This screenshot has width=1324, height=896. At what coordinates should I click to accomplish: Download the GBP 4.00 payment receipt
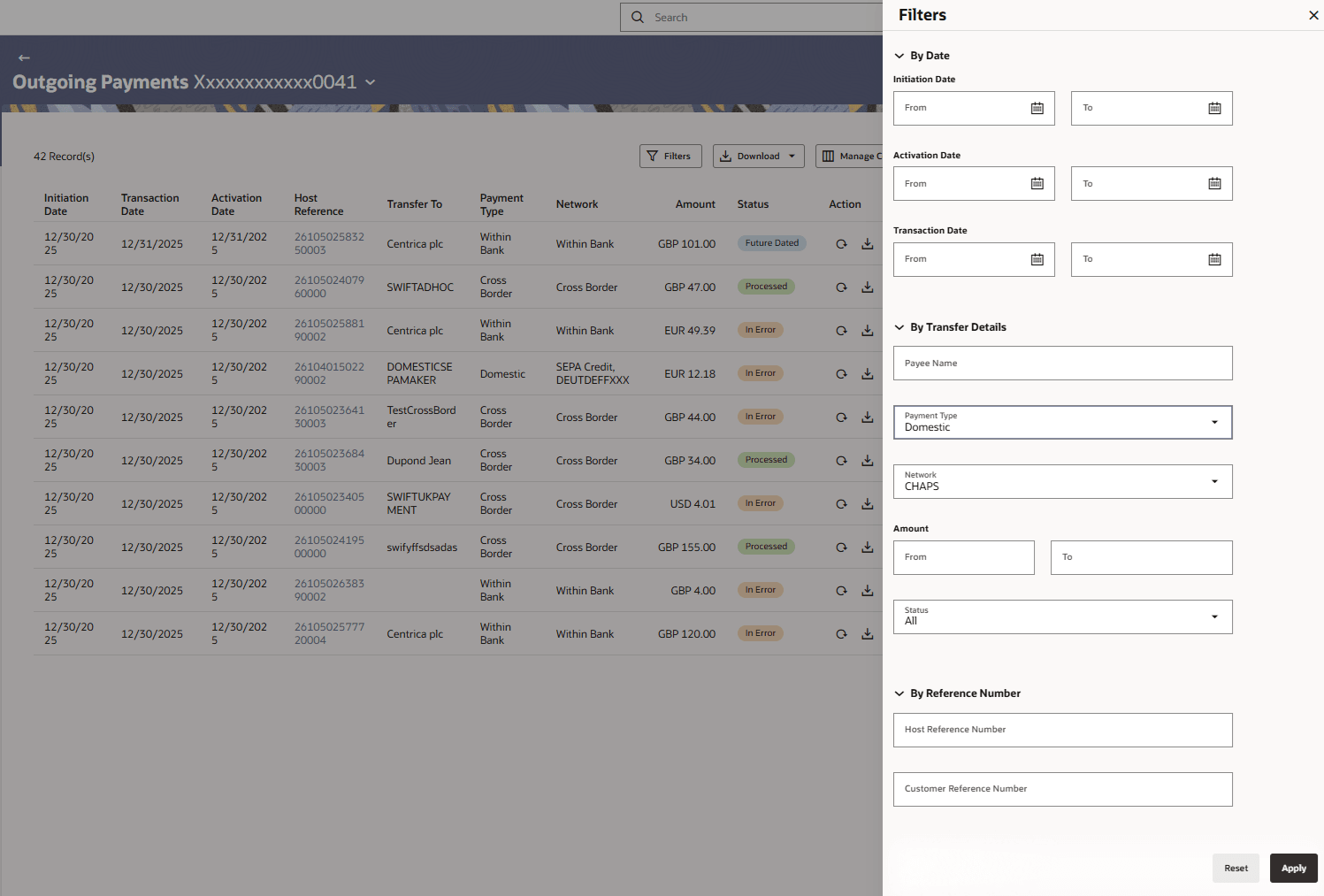pyautogui.click(x=868, y=591)
